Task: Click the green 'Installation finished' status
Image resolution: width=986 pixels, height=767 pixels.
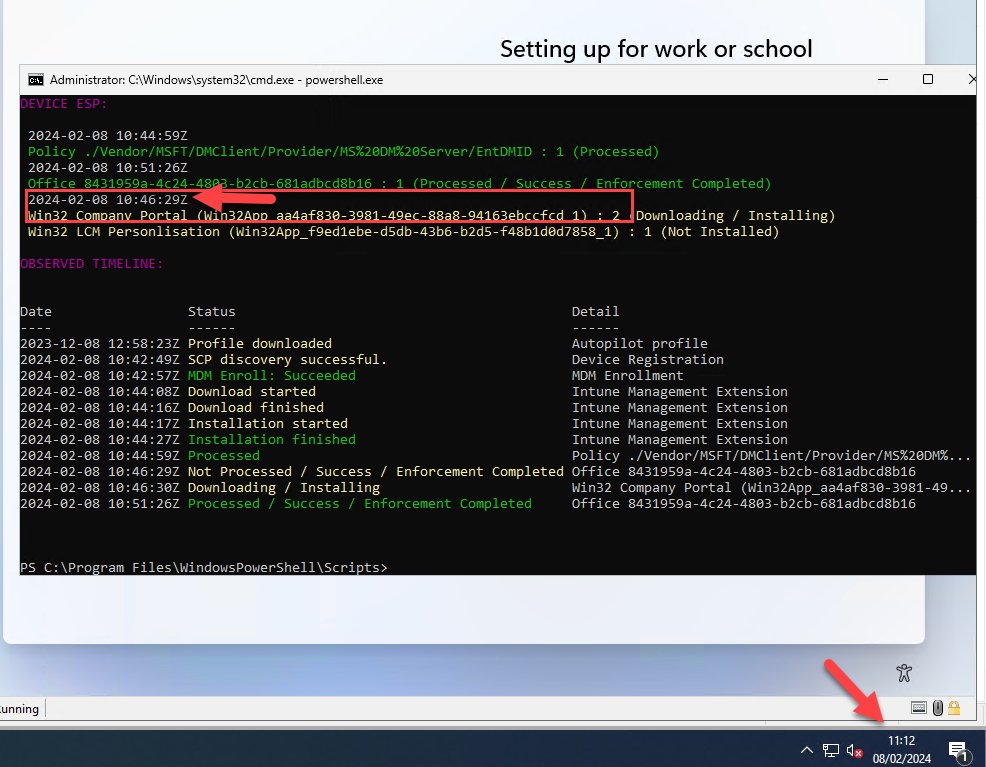Action: [272, 439]
